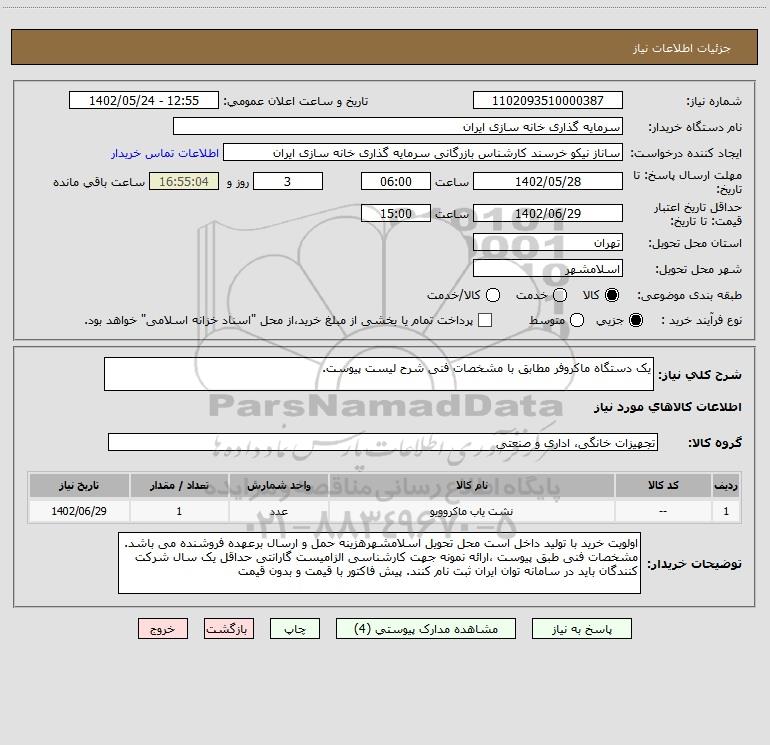Click the requester field ساناز نیکو خرسند
This screenshot has width=770, height=745.
tap(423, 153)
